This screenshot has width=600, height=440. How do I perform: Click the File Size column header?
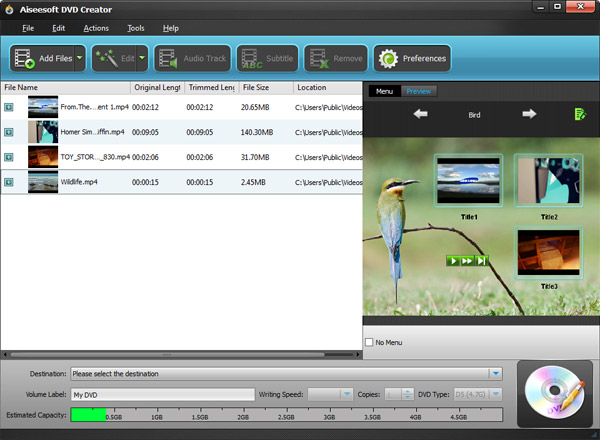coord(266,88)
